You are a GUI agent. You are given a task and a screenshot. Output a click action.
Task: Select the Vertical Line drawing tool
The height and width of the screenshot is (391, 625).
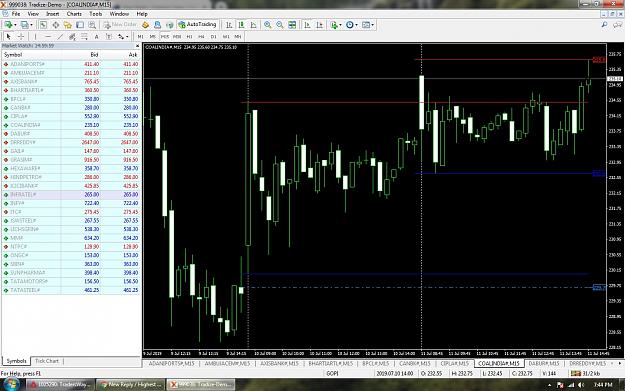[x=35, y=37]
